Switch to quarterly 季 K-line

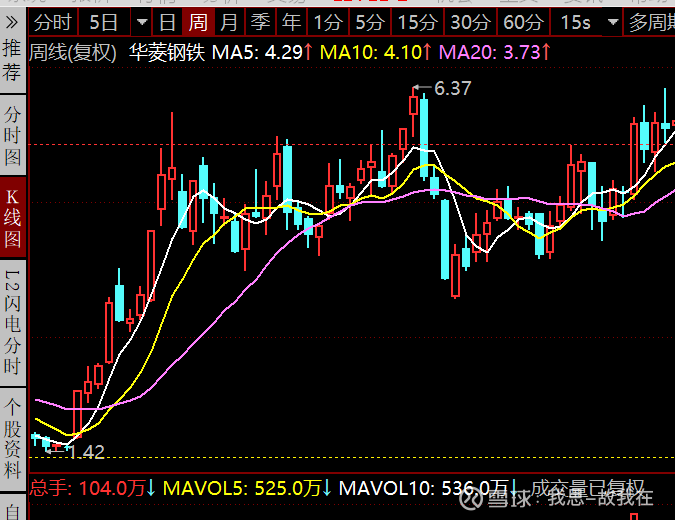[x=260, y=22]
